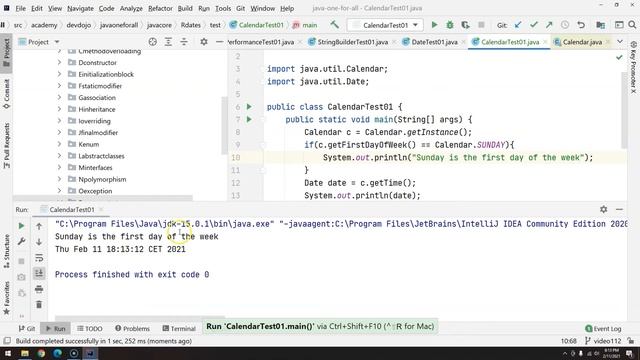This screenshot has height=360, width=640.
Task: Click Down the Stack Trace arrow
Action: 39,241
